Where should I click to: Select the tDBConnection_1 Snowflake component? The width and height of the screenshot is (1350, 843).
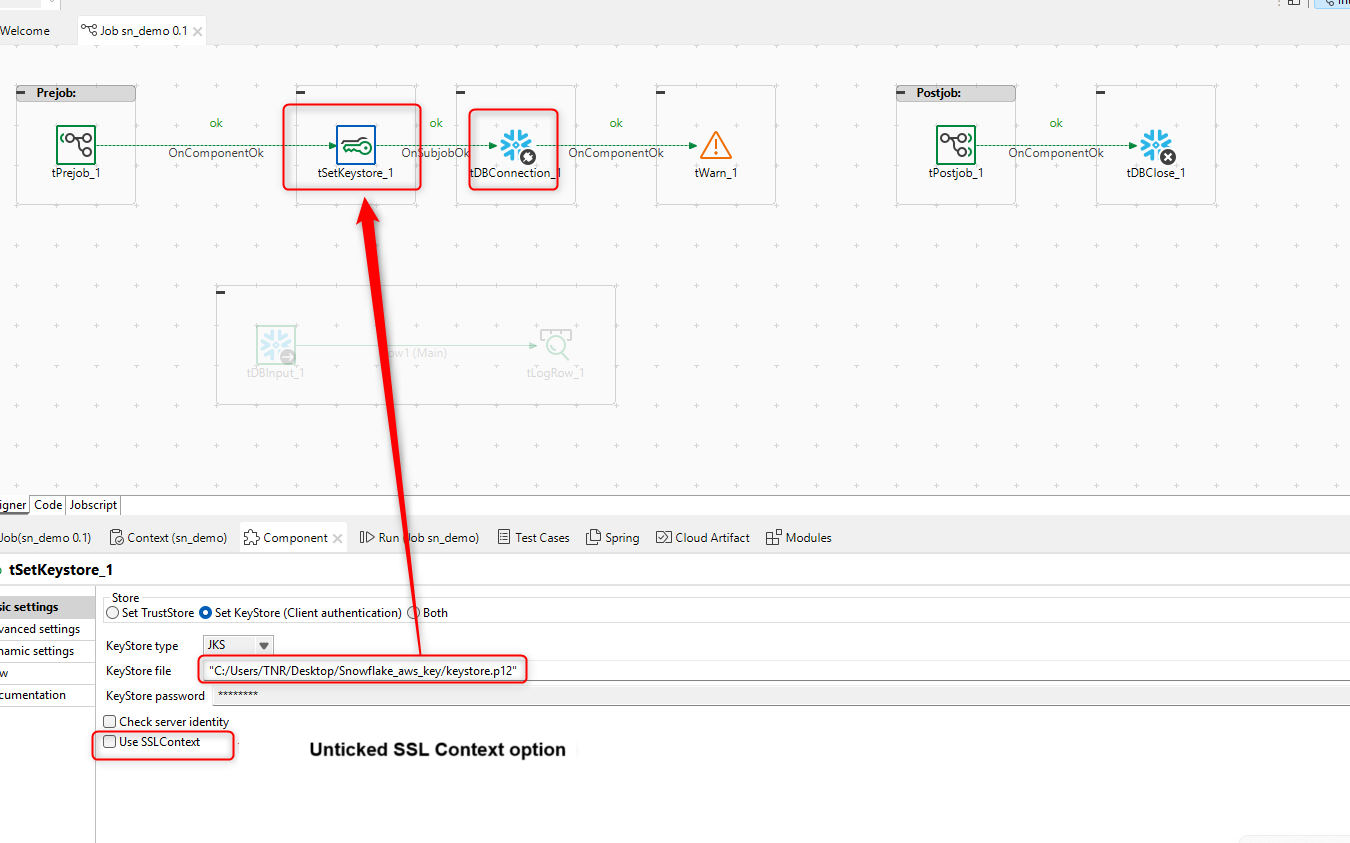pyautogui.click(x=515, y=145)
